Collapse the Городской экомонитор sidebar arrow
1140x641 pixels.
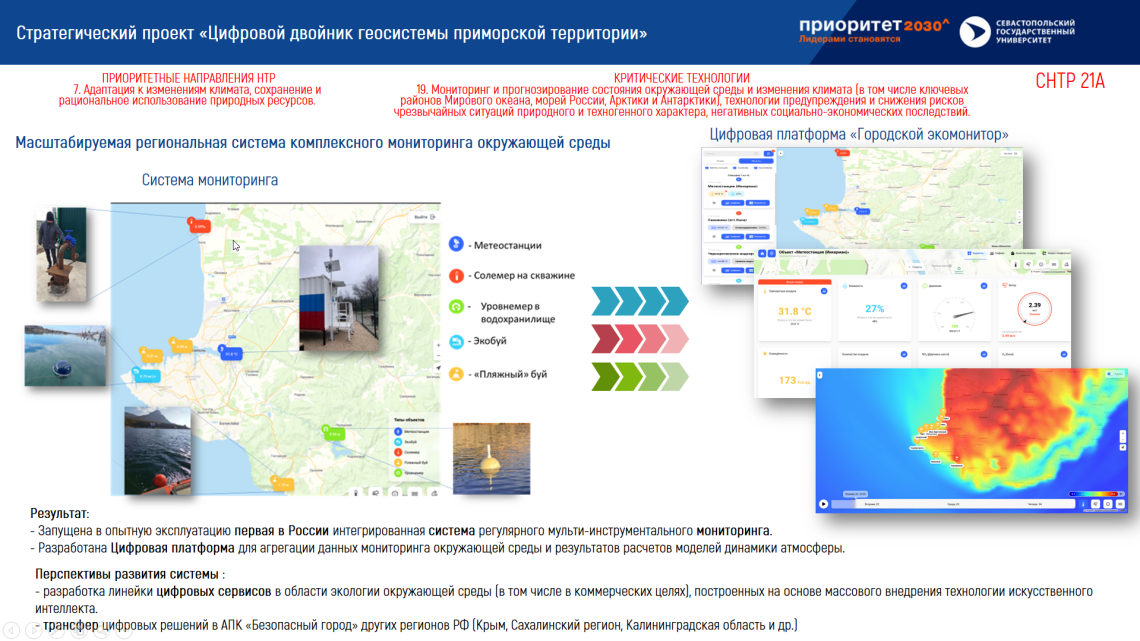[780, 153]
